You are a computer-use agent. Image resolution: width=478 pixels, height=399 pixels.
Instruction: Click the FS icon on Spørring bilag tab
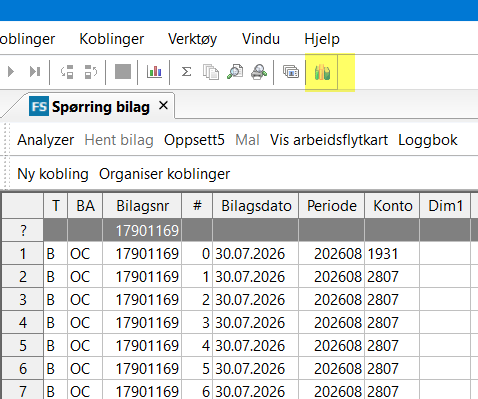point(39,106)
